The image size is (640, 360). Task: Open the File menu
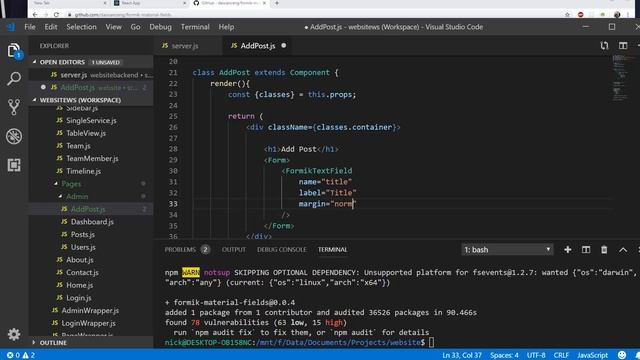[x=30, y=27]
